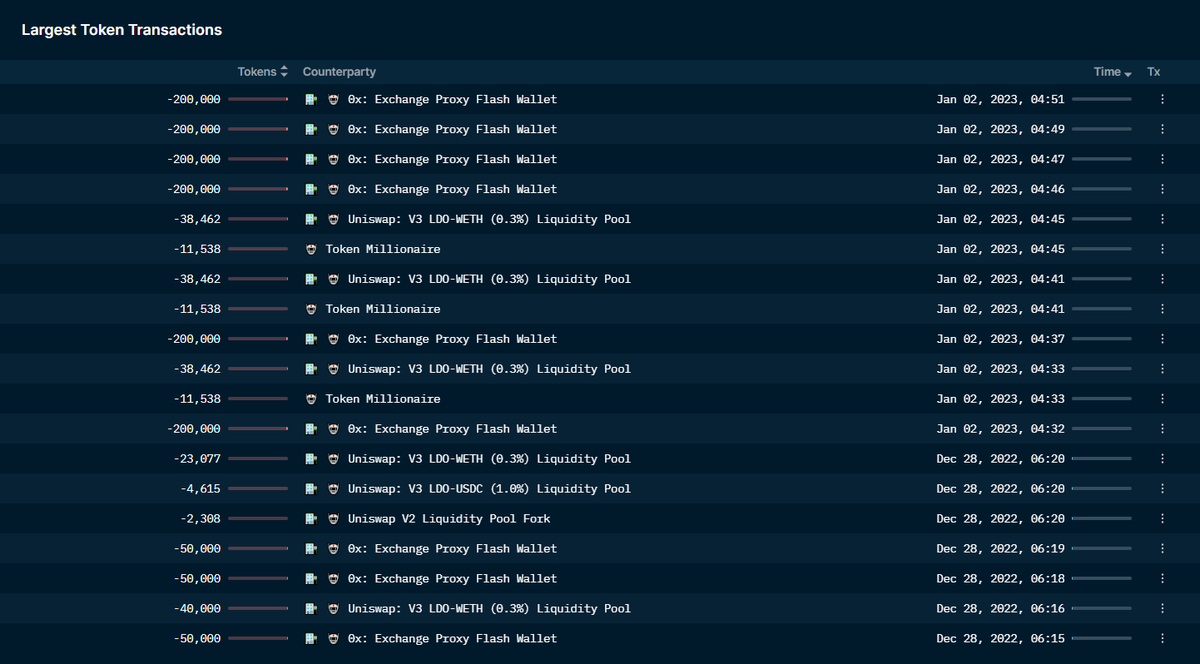This screenshot has height=664, width=1200.
Task: Open the three-dot menu for the 04:37 transaction
Action: (x=1162, y=339)
